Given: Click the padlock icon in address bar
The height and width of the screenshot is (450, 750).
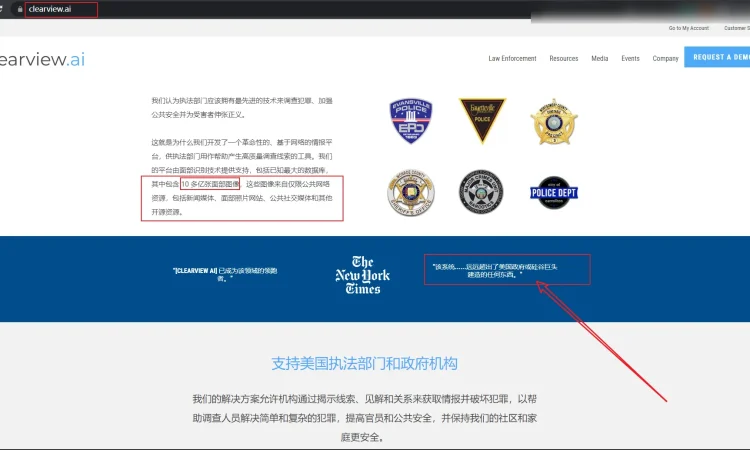Looking at the screenshot, I should tap(18, 9).
